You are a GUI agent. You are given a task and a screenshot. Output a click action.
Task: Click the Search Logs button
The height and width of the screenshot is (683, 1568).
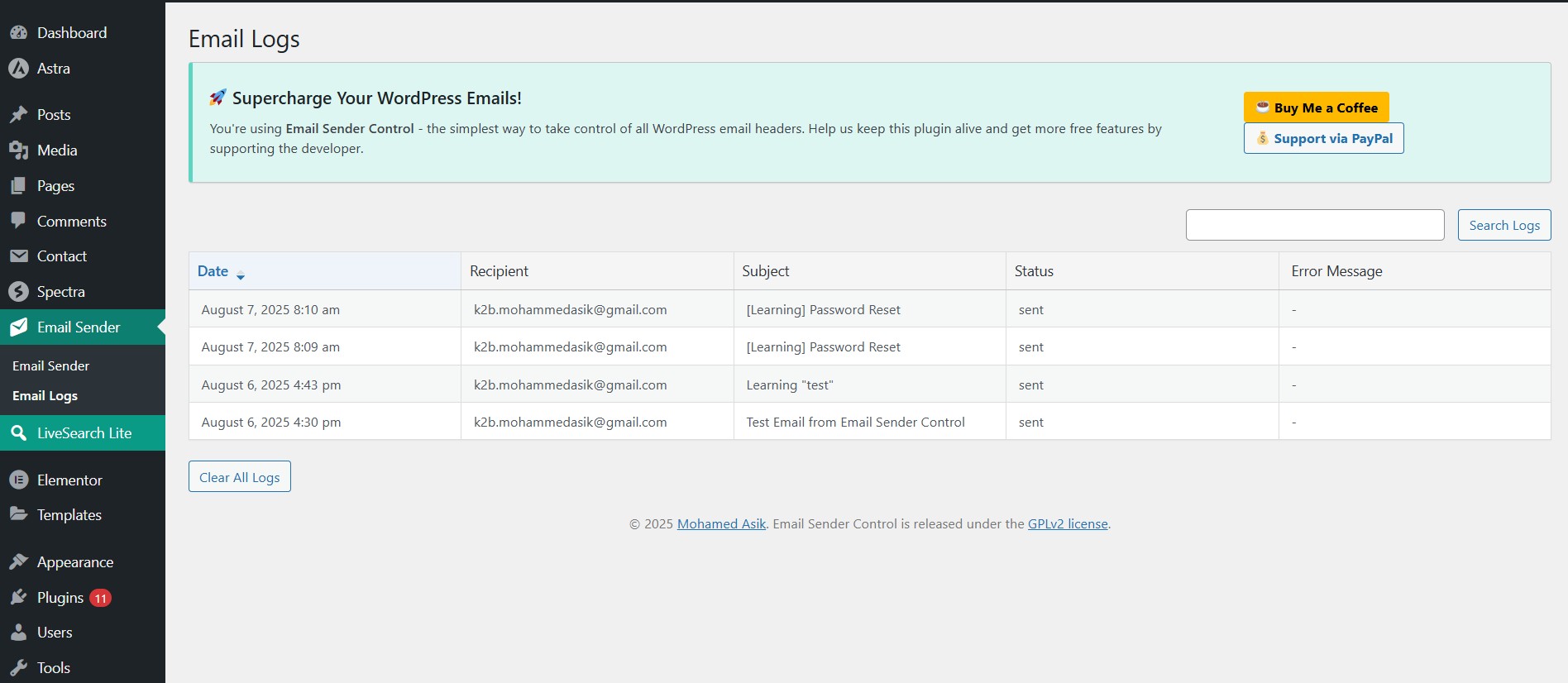tap(1504, 225)
